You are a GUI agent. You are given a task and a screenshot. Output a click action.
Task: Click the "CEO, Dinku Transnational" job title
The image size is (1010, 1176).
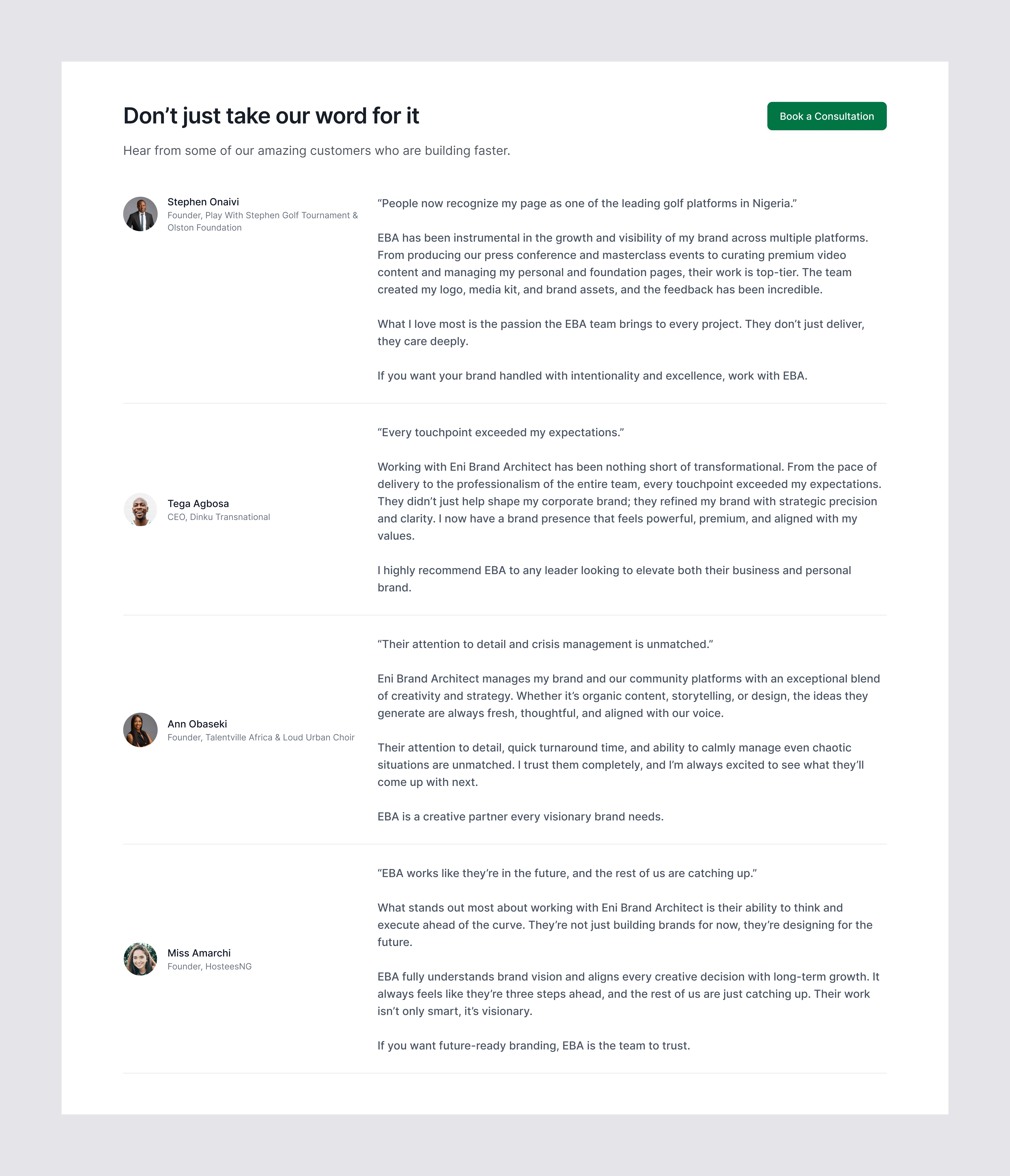point(219,517)
